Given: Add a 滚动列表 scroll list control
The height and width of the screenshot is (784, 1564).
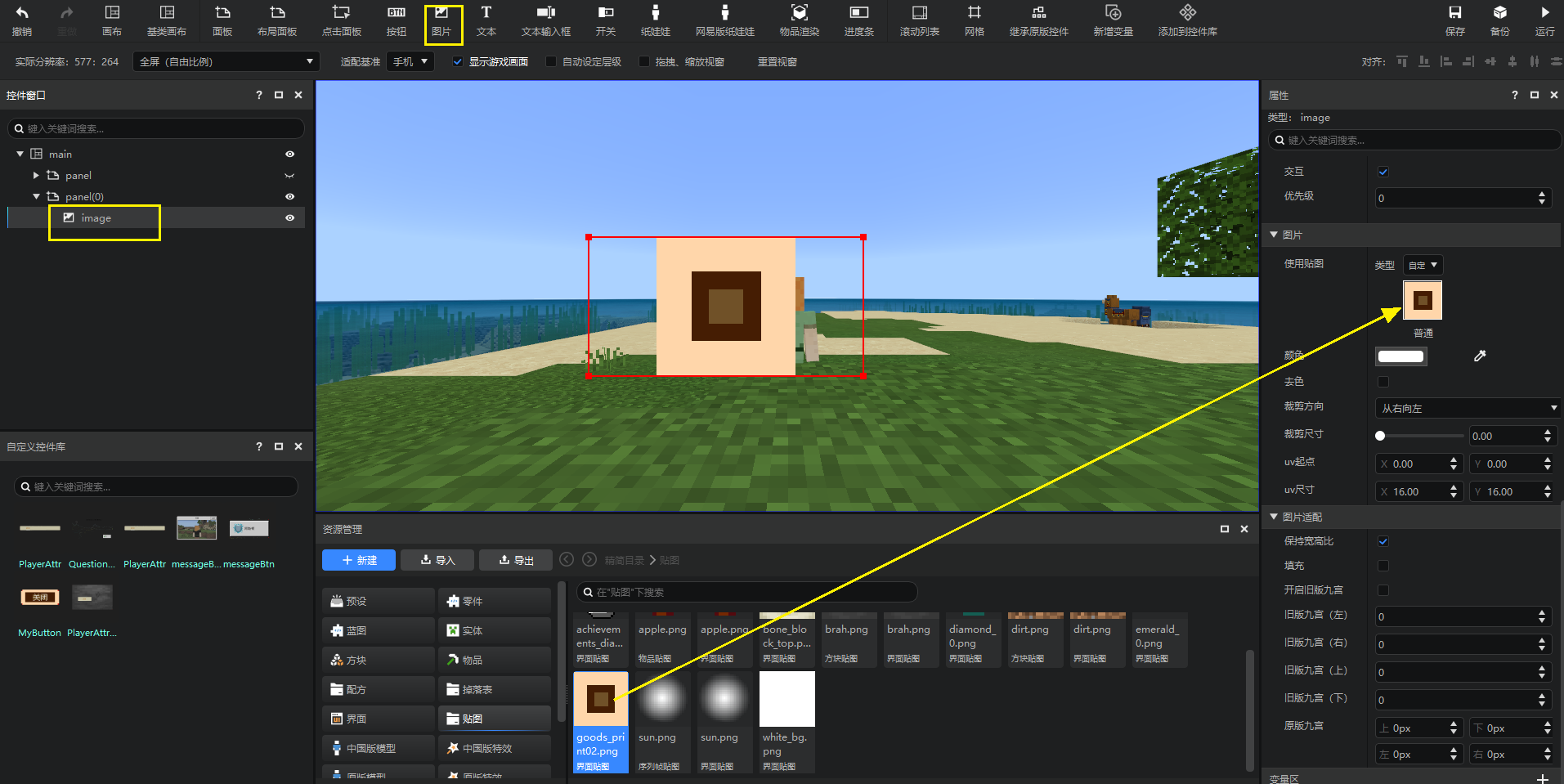Looking at the screenshot, I should pyautogui.click(x=920, y=20).
